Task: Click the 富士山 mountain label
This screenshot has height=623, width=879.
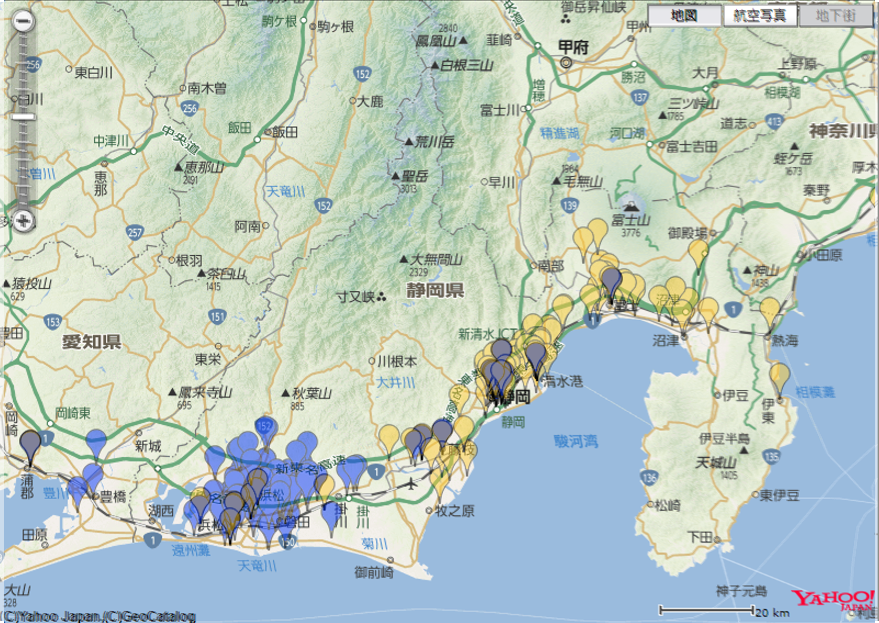Action: (x=631, y=220)
